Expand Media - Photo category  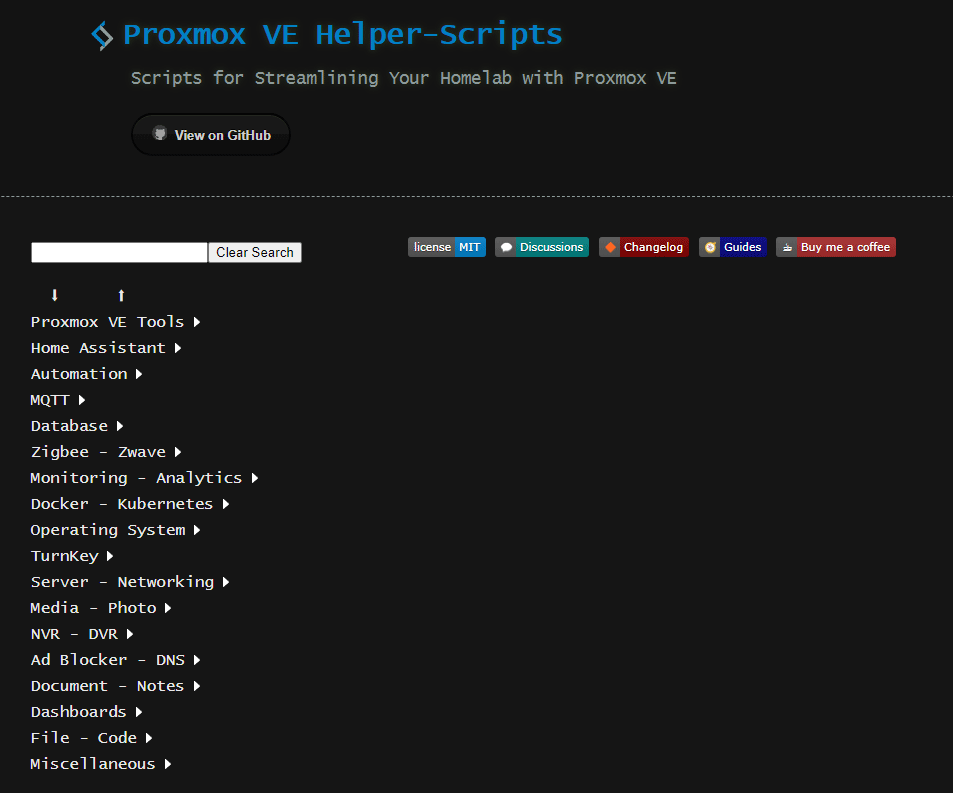click(x=101, y=608)
